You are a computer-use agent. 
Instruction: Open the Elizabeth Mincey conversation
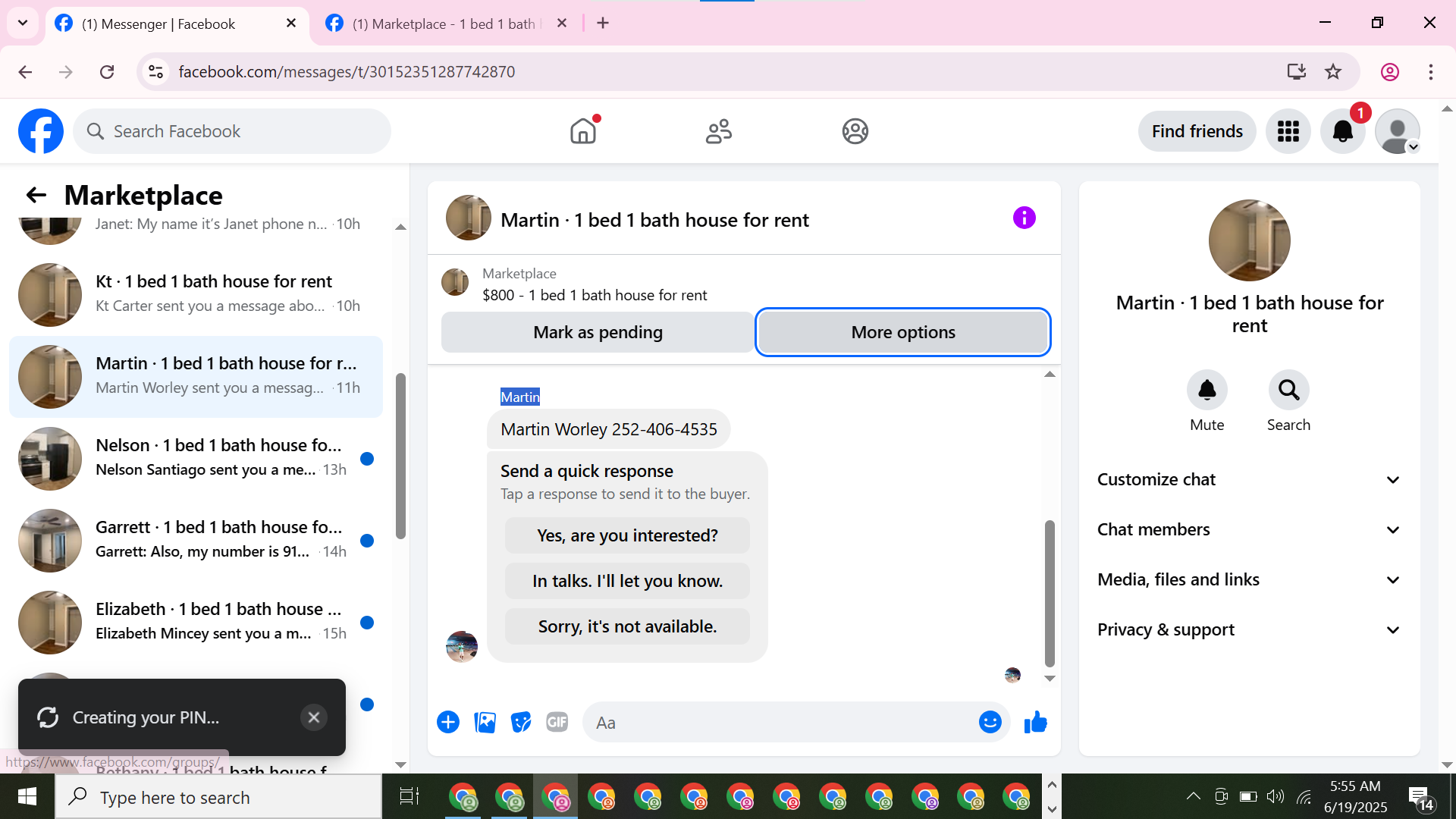[196, 622]
